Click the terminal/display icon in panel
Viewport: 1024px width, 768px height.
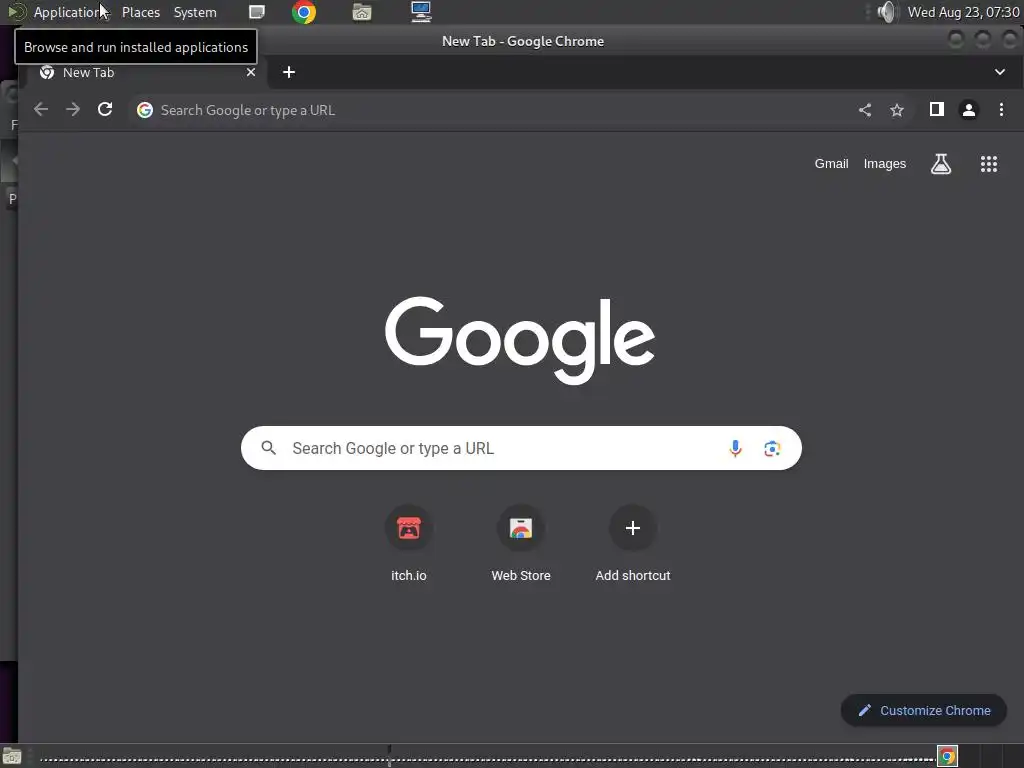click(x=257, y=12)
